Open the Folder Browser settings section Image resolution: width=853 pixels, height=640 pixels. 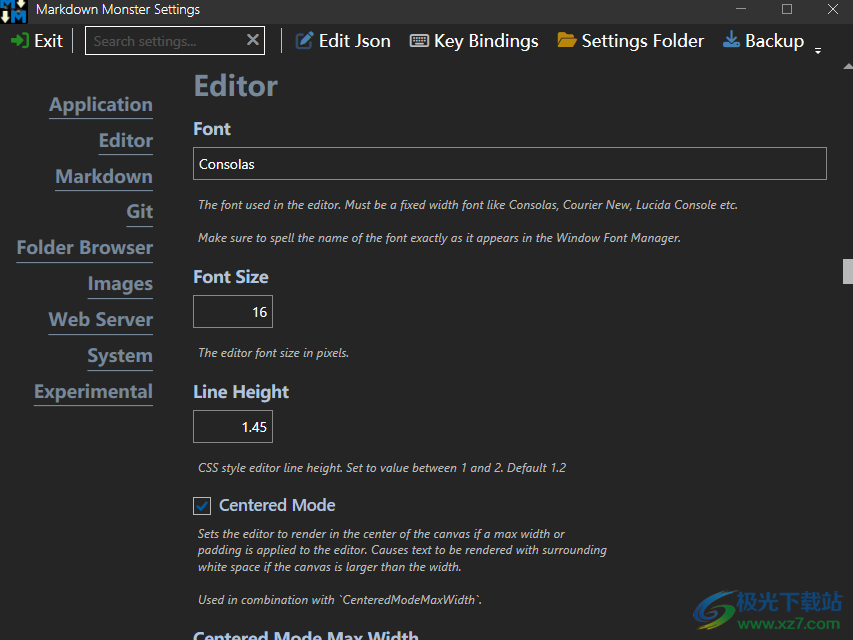coord(85,248)
